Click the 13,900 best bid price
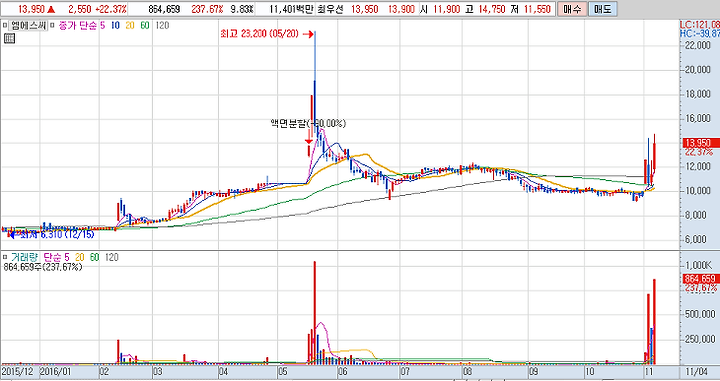The width and height of the screenshot is (720, 381). [401, 9]
